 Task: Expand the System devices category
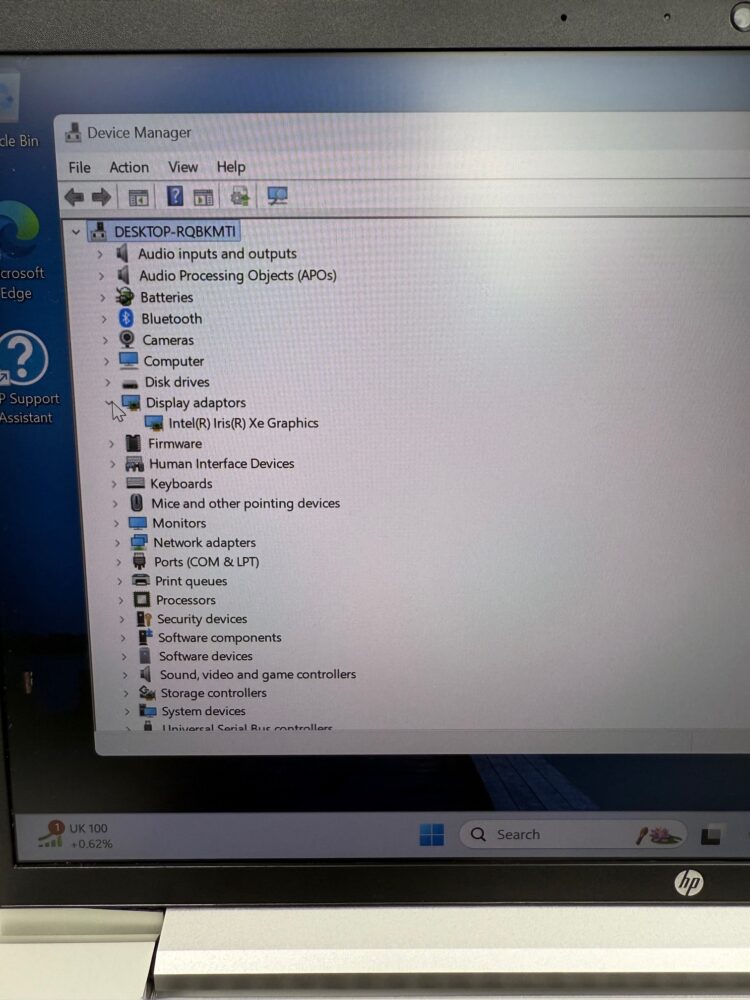click(127, 710)
